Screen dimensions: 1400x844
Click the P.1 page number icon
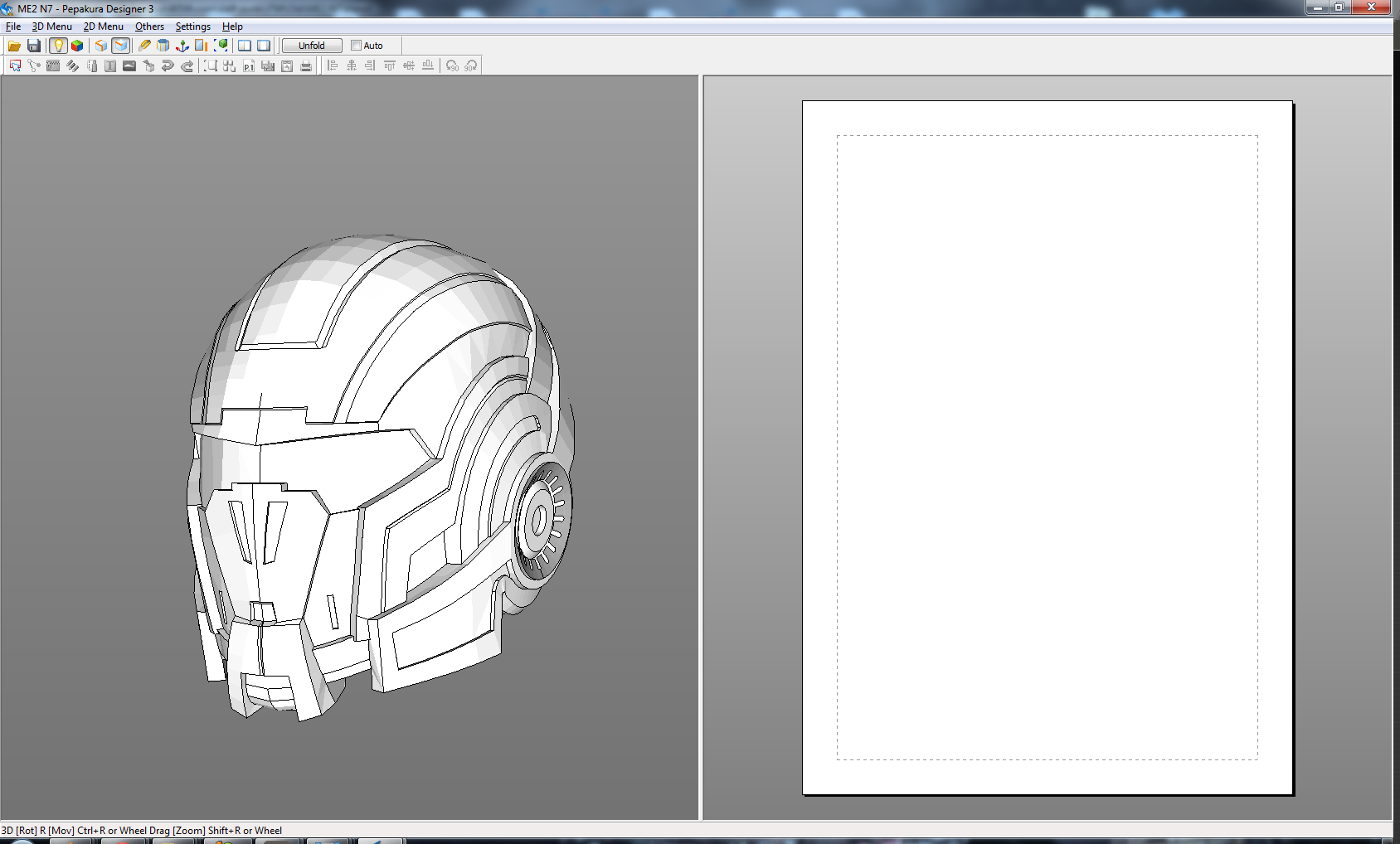coord(249,65)
